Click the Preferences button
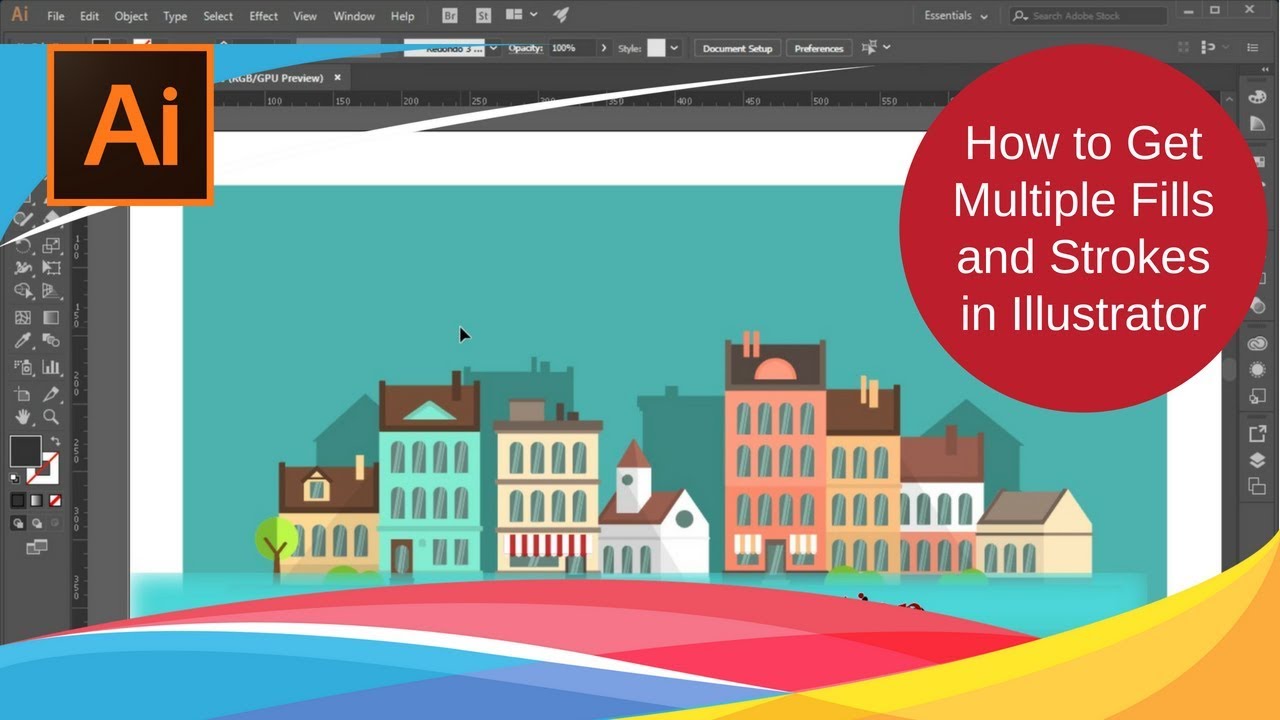The width and height of the screenshot is (1280, 720). 819,48
